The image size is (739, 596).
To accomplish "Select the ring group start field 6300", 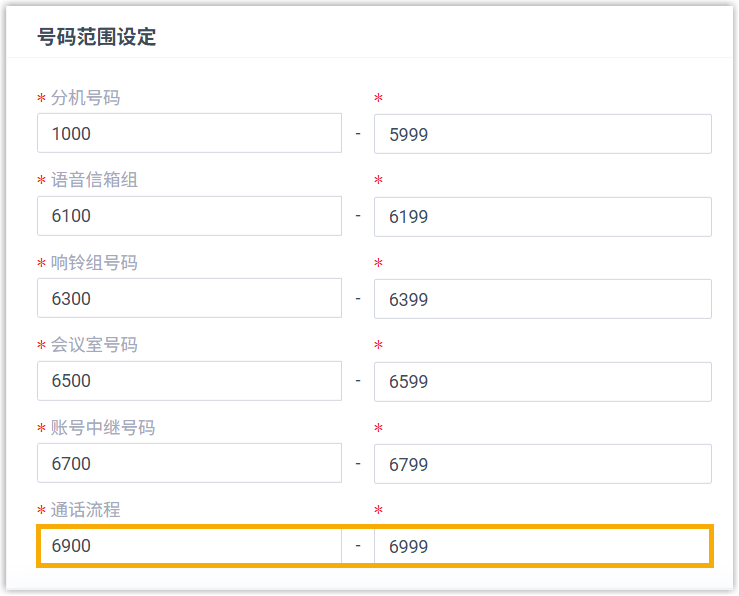I will click(x=189, y=298).
